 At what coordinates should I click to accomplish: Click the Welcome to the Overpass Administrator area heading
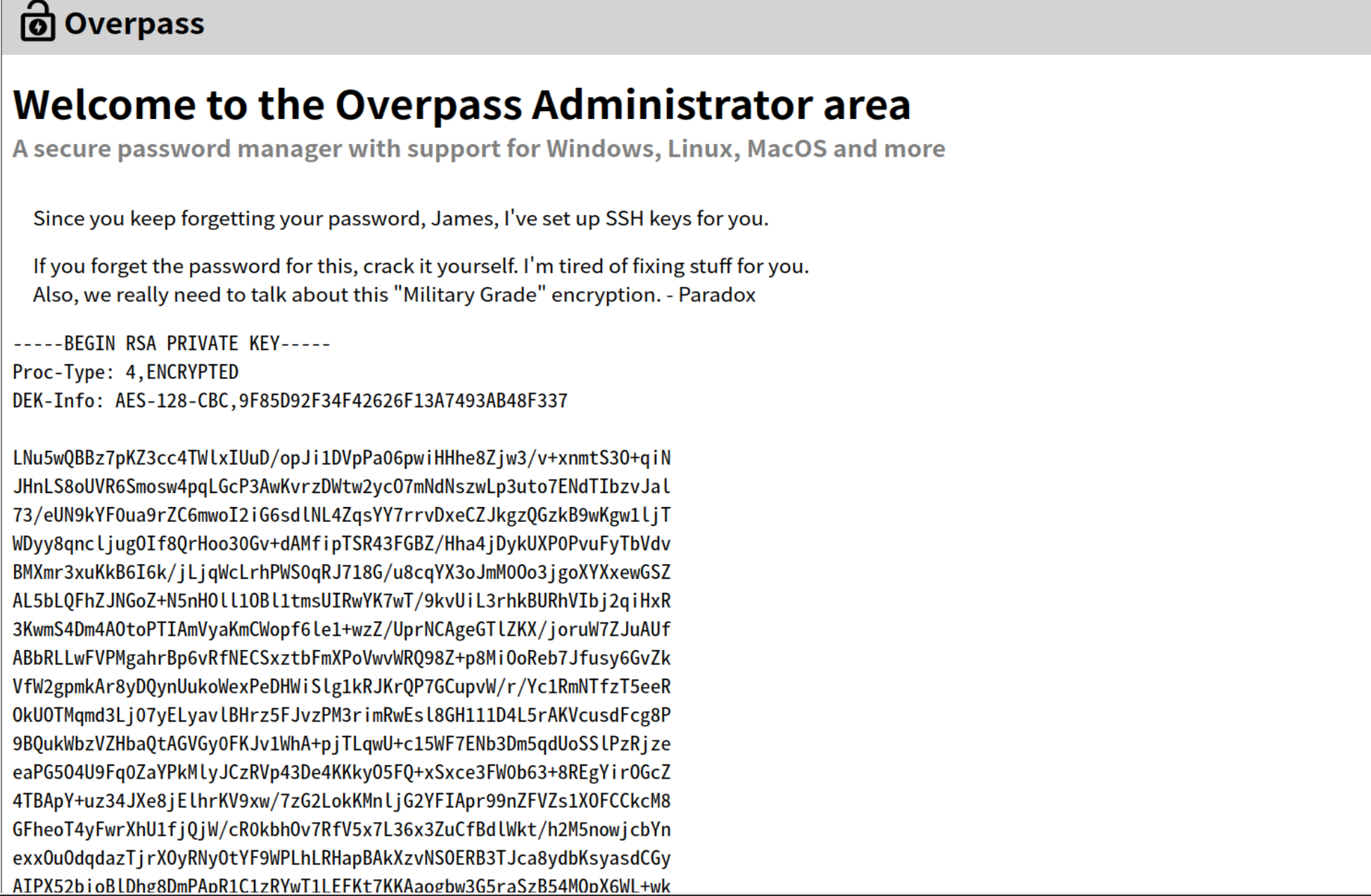pos(461,105)
